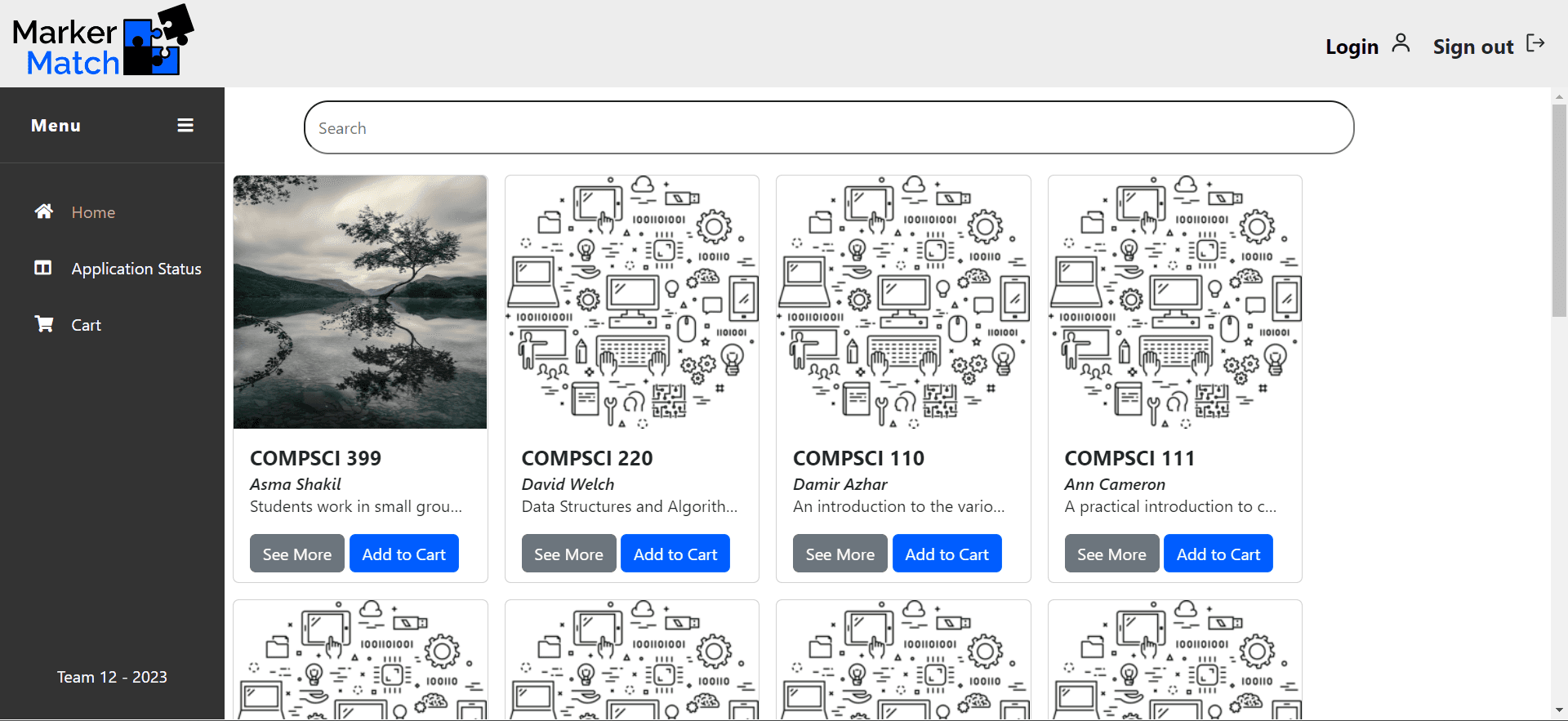Click the COMPSCI 399 lake tree thumbnail
1568x721 pixels.
[x=360, y=302]
